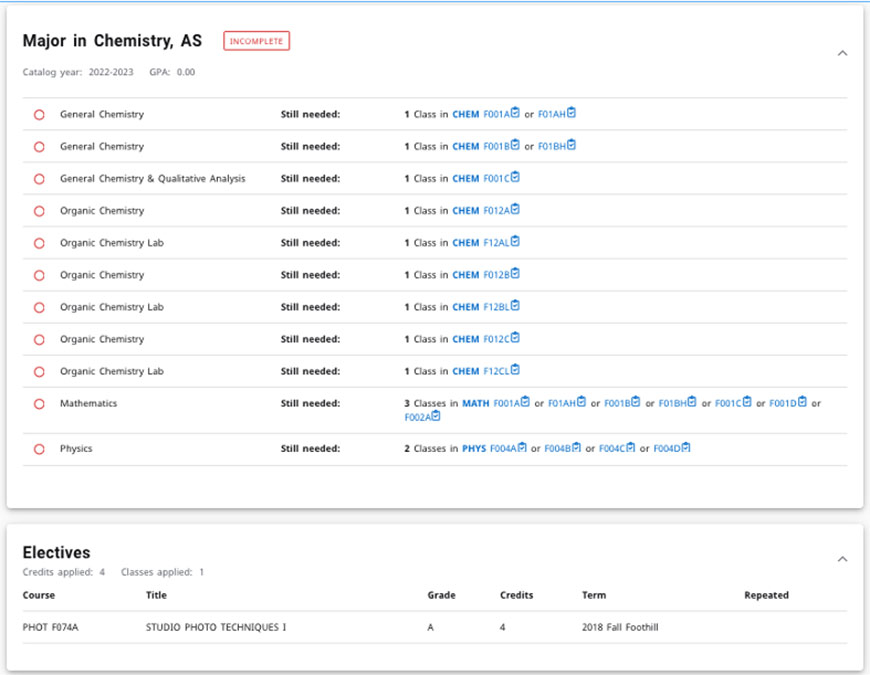870x675 pixels.
Task: Click the clipboard icon beside F01BH
Action: tap(571, 145)
